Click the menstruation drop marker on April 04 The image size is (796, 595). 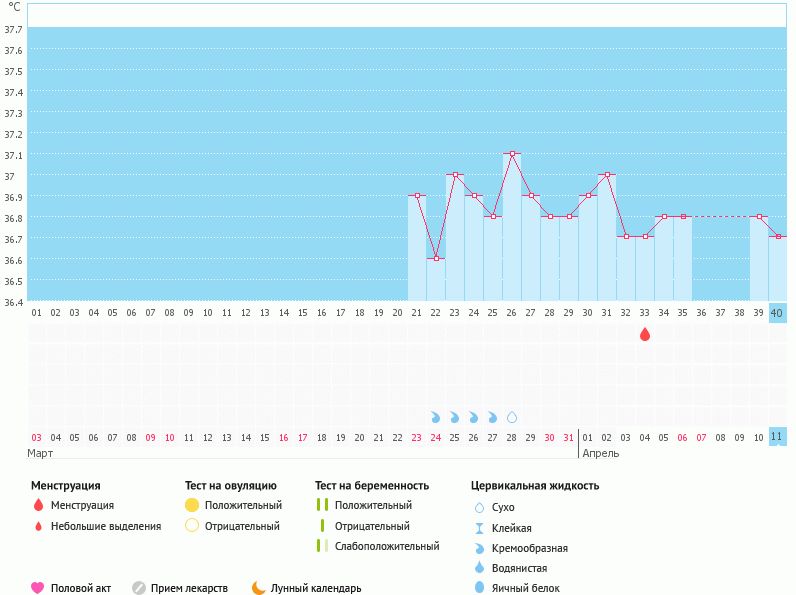[x=645, y=334]
